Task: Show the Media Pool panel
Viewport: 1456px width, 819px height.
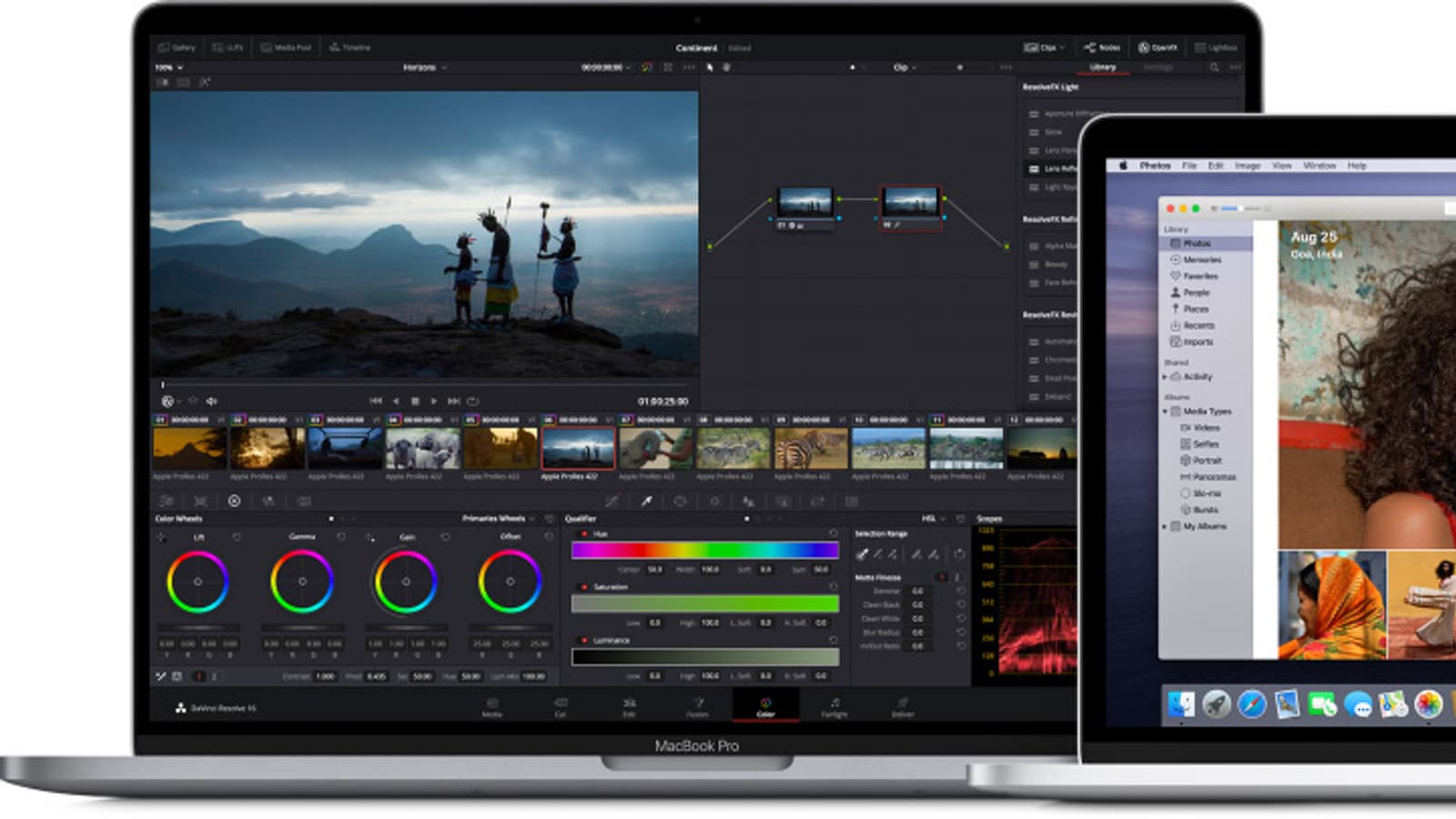Action: click(x=287, y=47)
